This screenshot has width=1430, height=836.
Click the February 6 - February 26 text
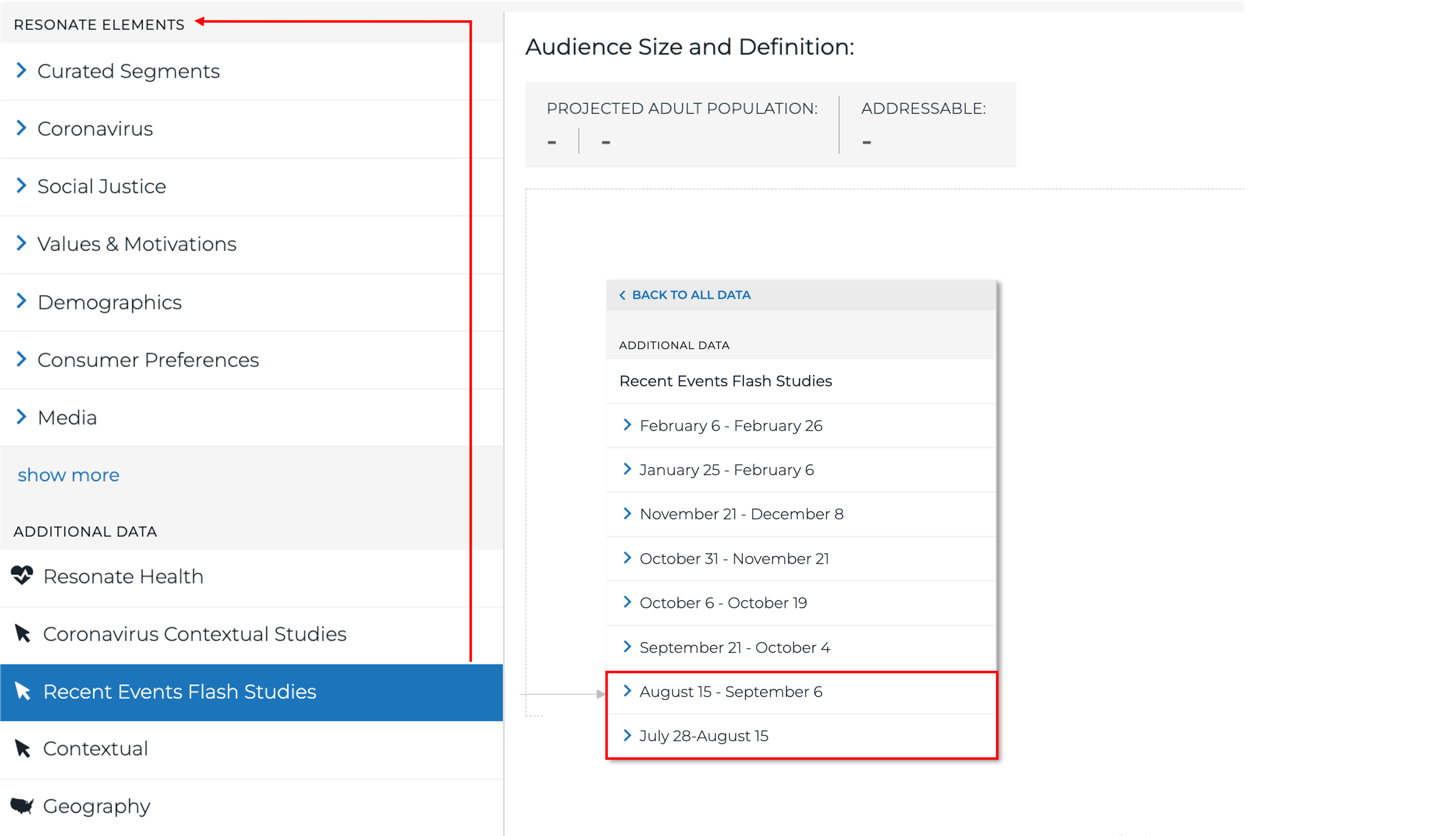(731, 425)
